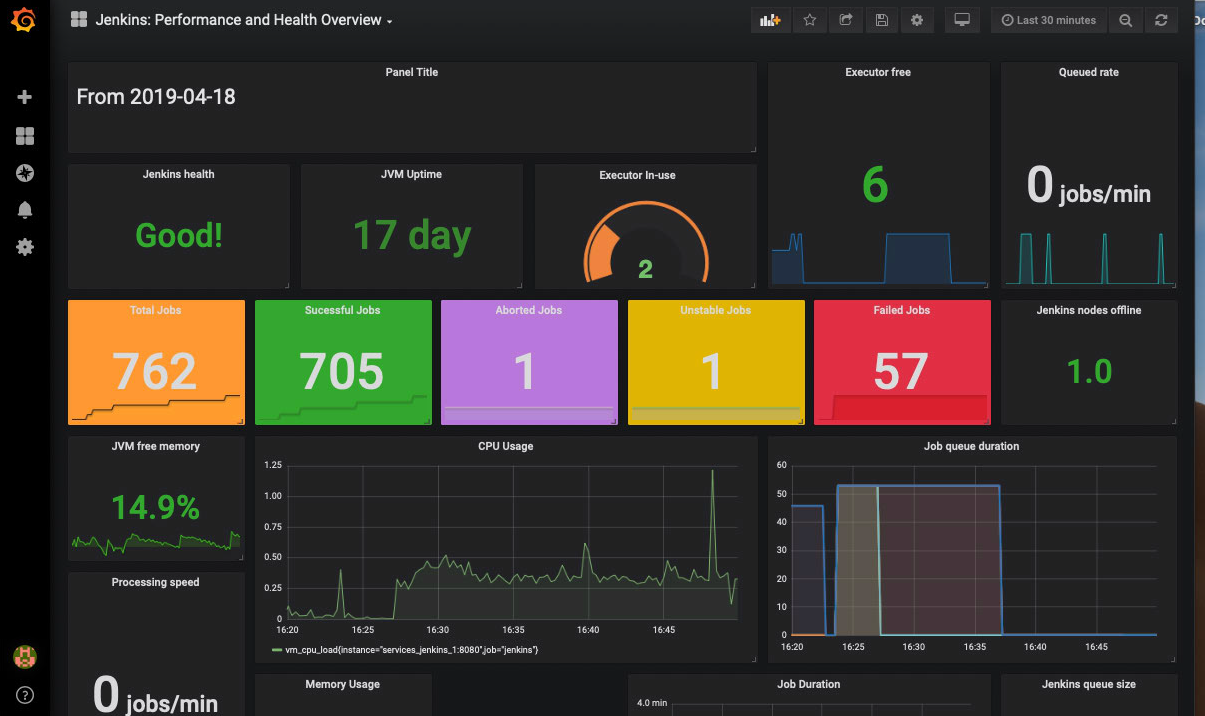This screenshot has height=716, width=1205.
Task: Click the Executor free panel title
Action: pyautogui.click(x=878, y=72)
